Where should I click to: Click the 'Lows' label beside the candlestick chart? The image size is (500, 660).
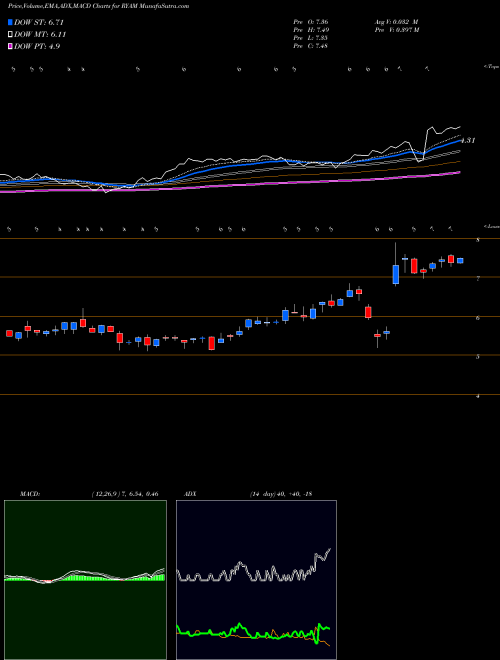(x=491, y=226)
